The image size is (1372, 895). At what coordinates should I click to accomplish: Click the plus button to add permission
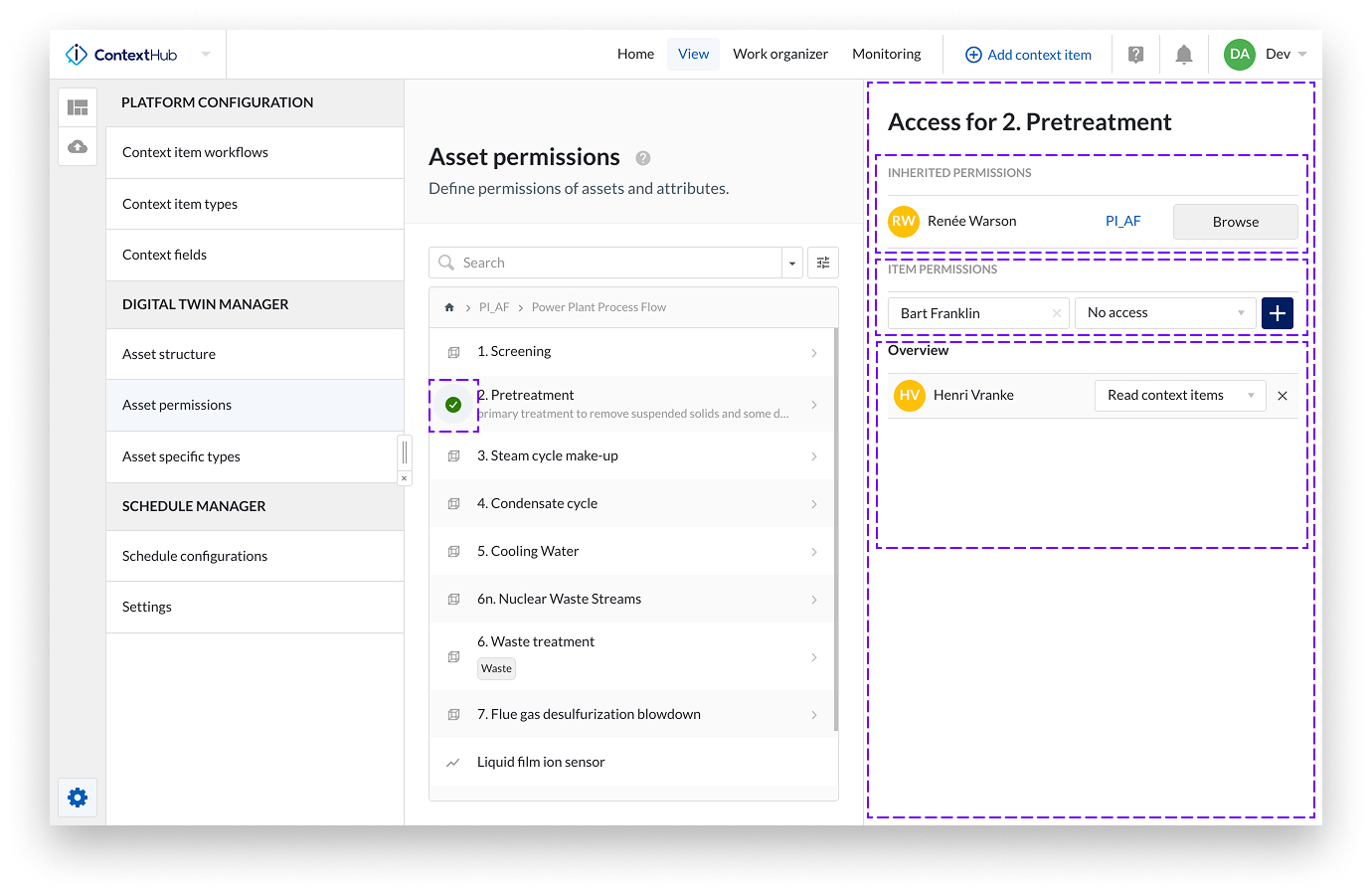(1277, 313)
